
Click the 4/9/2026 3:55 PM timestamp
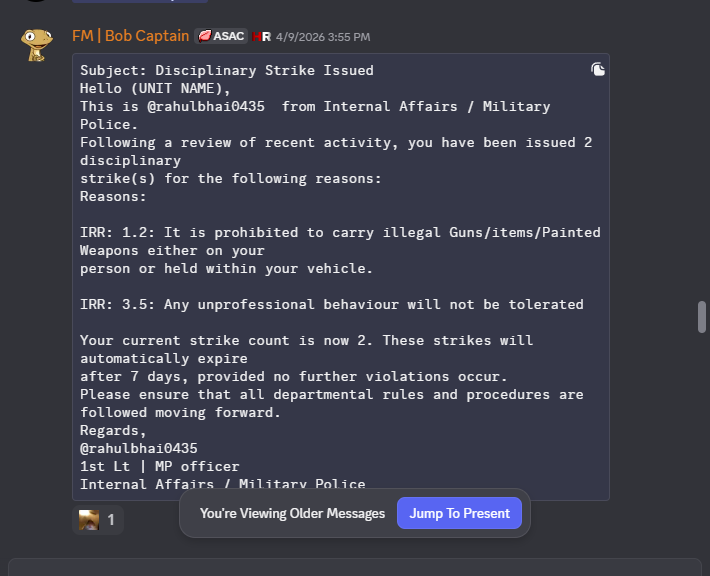(x=323, y=37)
